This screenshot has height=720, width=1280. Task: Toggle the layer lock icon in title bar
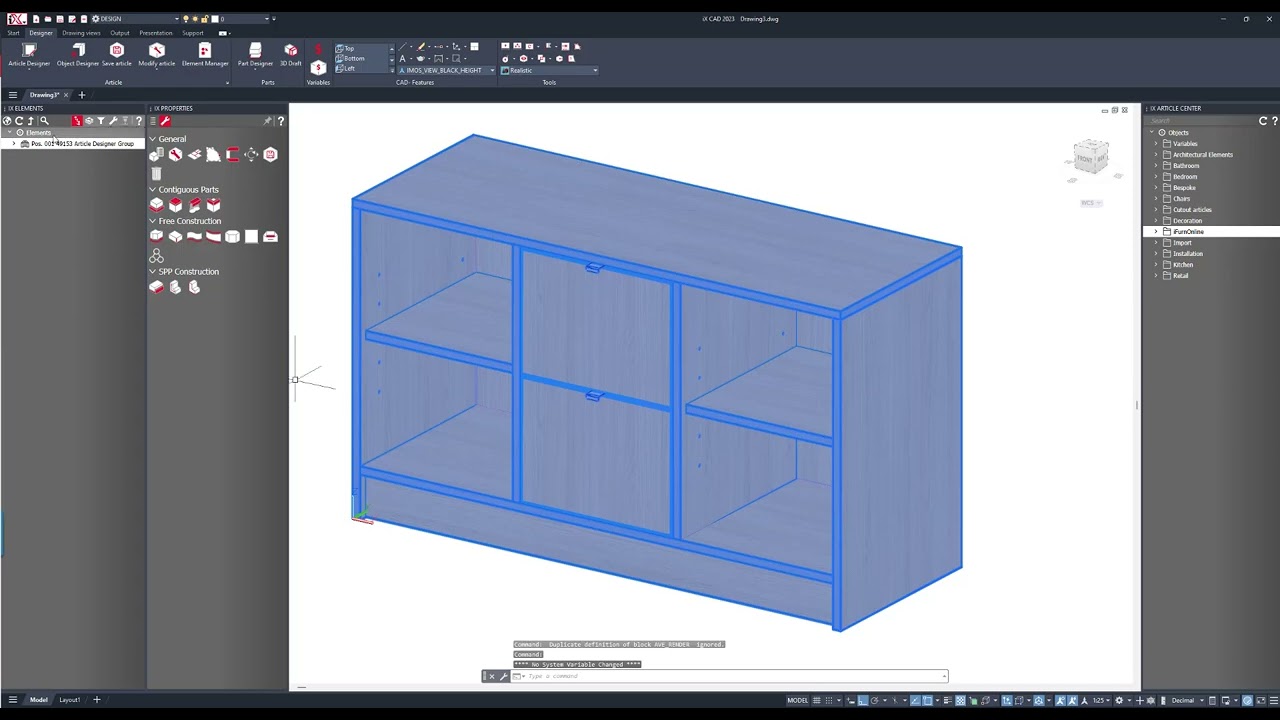coord(204,19)
